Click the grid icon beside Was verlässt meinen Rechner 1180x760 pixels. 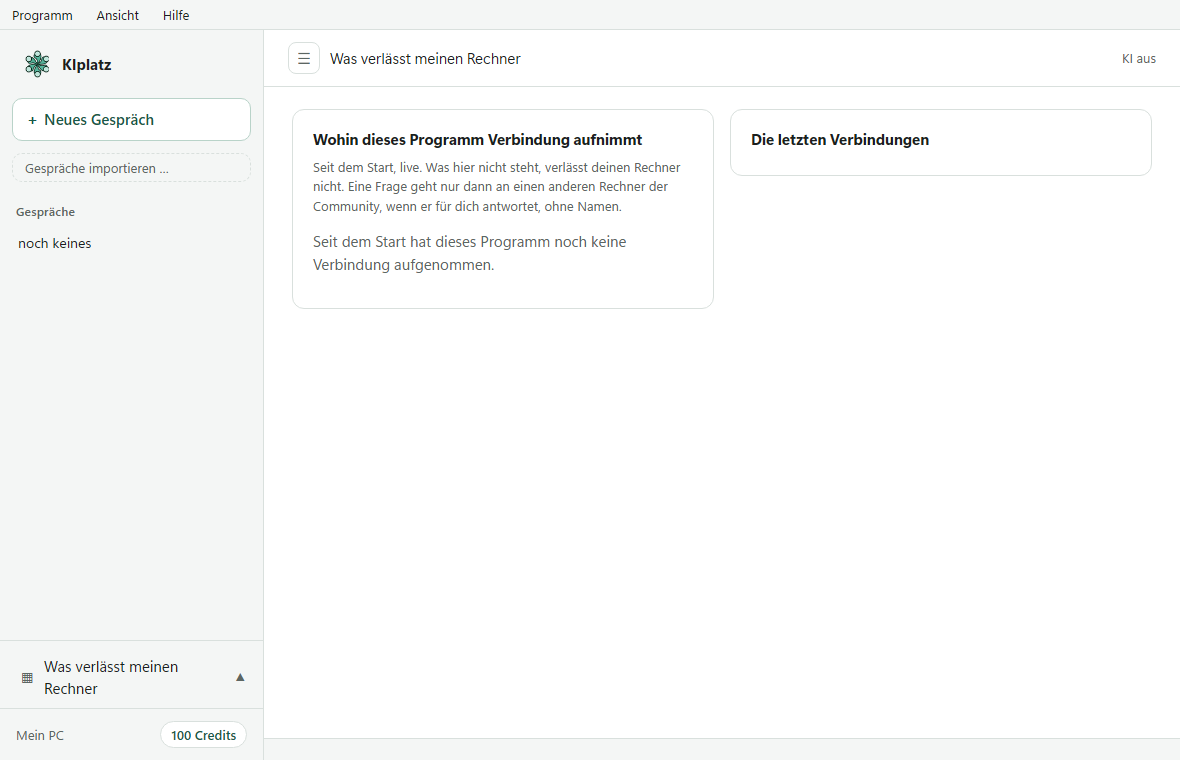click(27, 678)
